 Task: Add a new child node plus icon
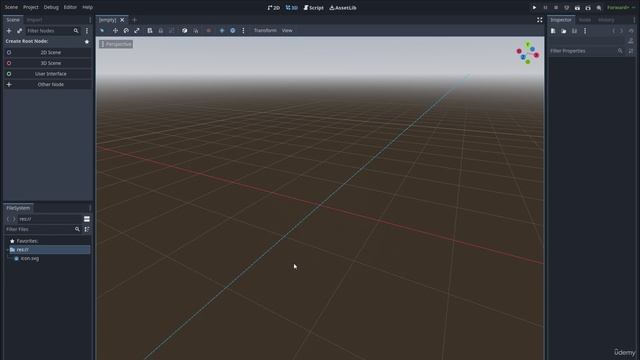[x=9, y=31]
